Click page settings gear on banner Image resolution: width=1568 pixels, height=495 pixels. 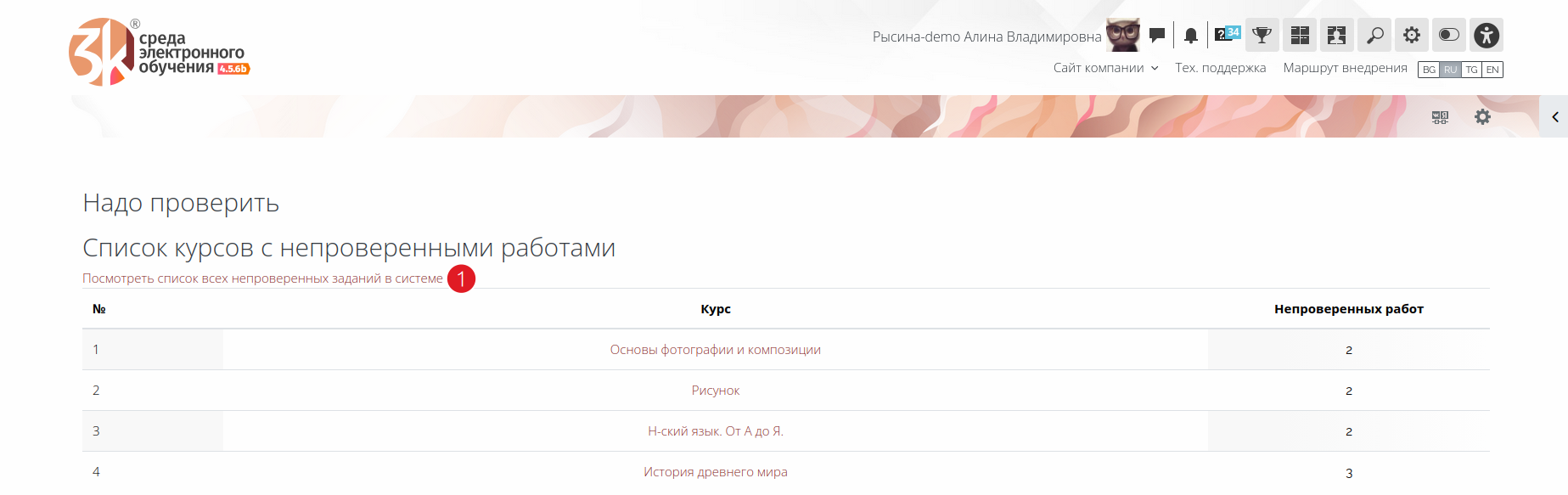(1482, 117)
